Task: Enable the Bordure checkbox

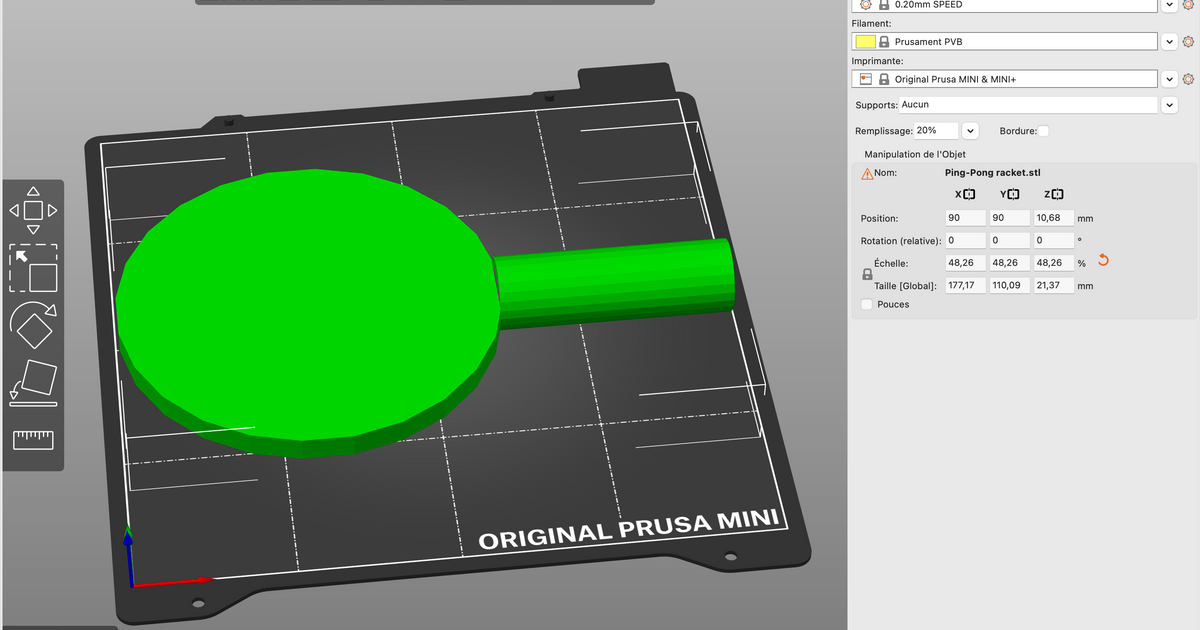Action: click(1043, 130)
